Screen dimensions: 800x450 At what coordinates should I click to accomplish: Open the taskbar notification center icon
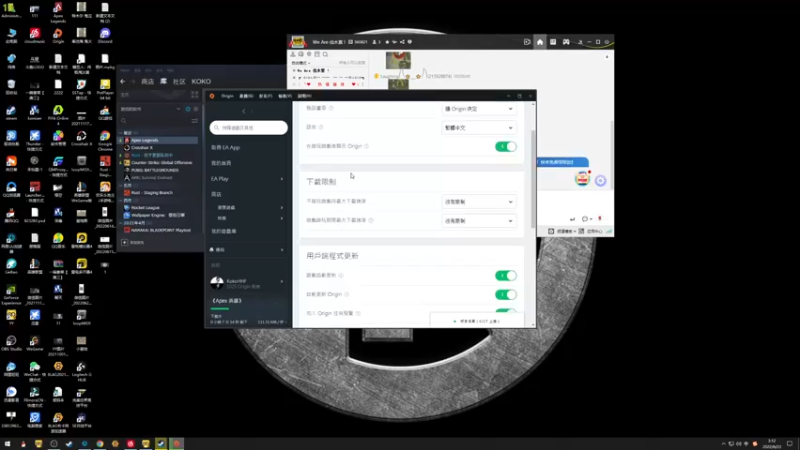(x=790, y=444)
